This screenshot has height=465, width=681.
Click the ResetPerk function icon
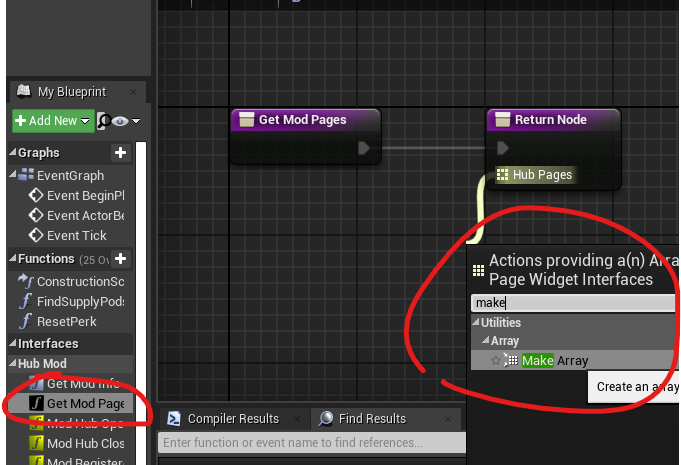click(26, 321)
